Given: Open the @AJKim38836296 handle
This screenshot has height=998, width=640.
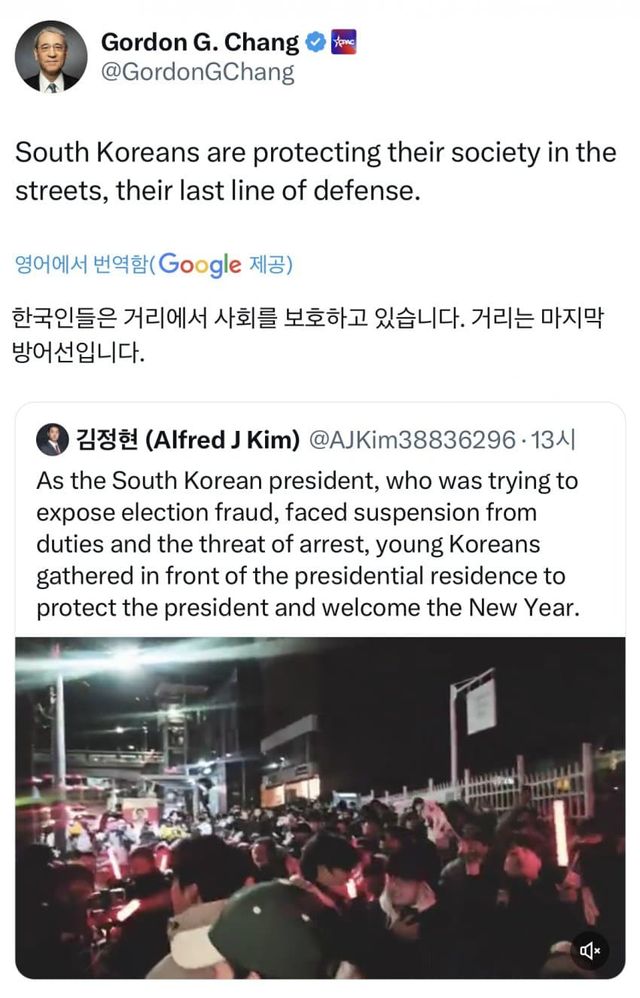Looking at the screenshot, I should pos(413,439).
